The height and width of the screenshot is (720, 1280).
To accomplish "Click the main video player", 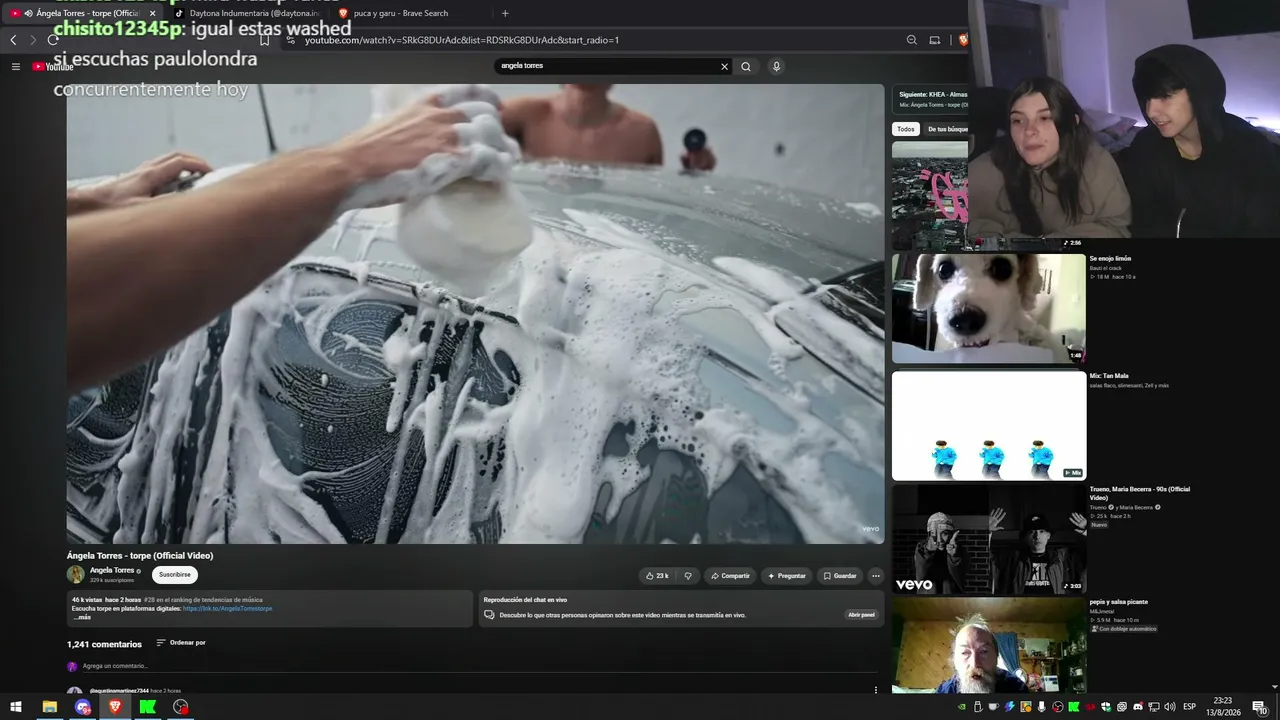I will tap(475, 313).
